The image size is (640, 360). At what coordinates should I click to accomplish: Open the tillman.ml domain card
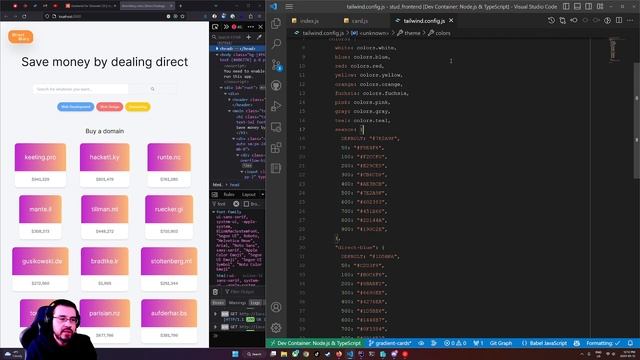tap(104, 217)
